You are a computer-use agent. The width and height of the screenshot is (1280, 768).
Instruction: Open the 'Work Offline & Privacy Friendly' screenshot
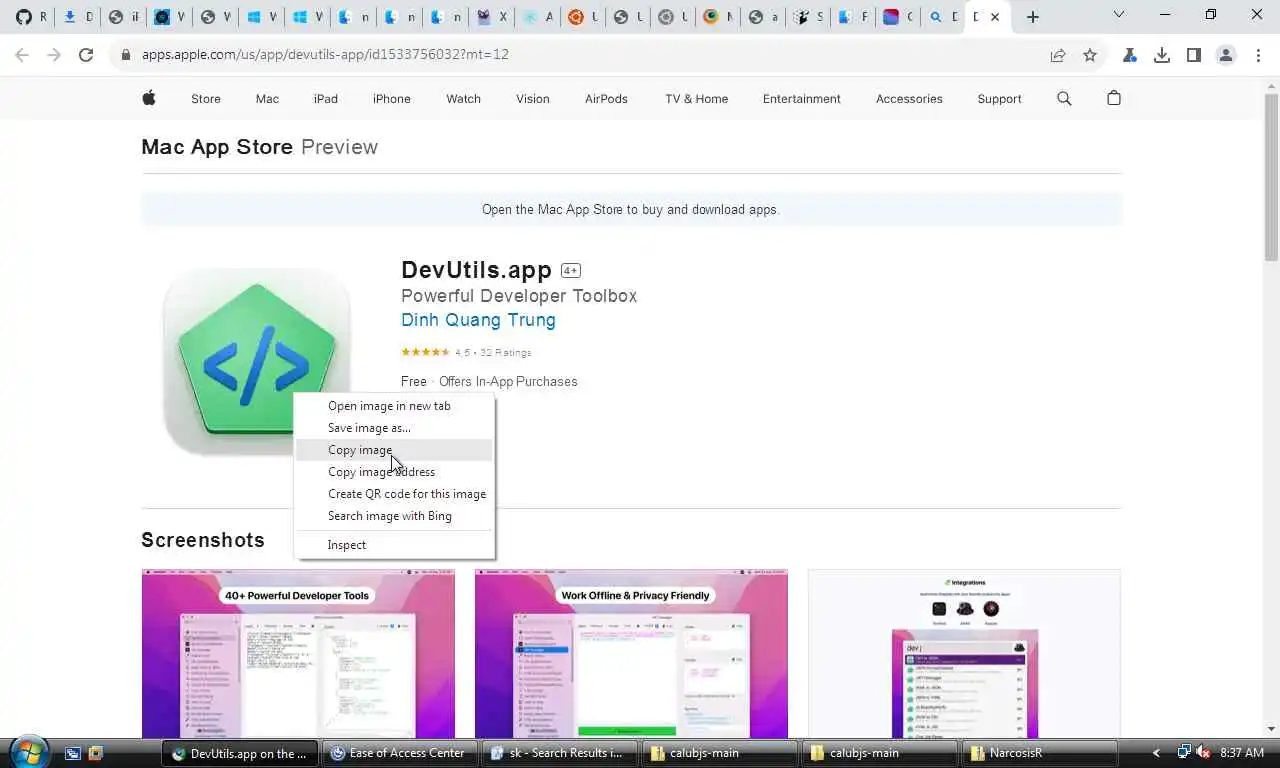click(x=631, y=654)
